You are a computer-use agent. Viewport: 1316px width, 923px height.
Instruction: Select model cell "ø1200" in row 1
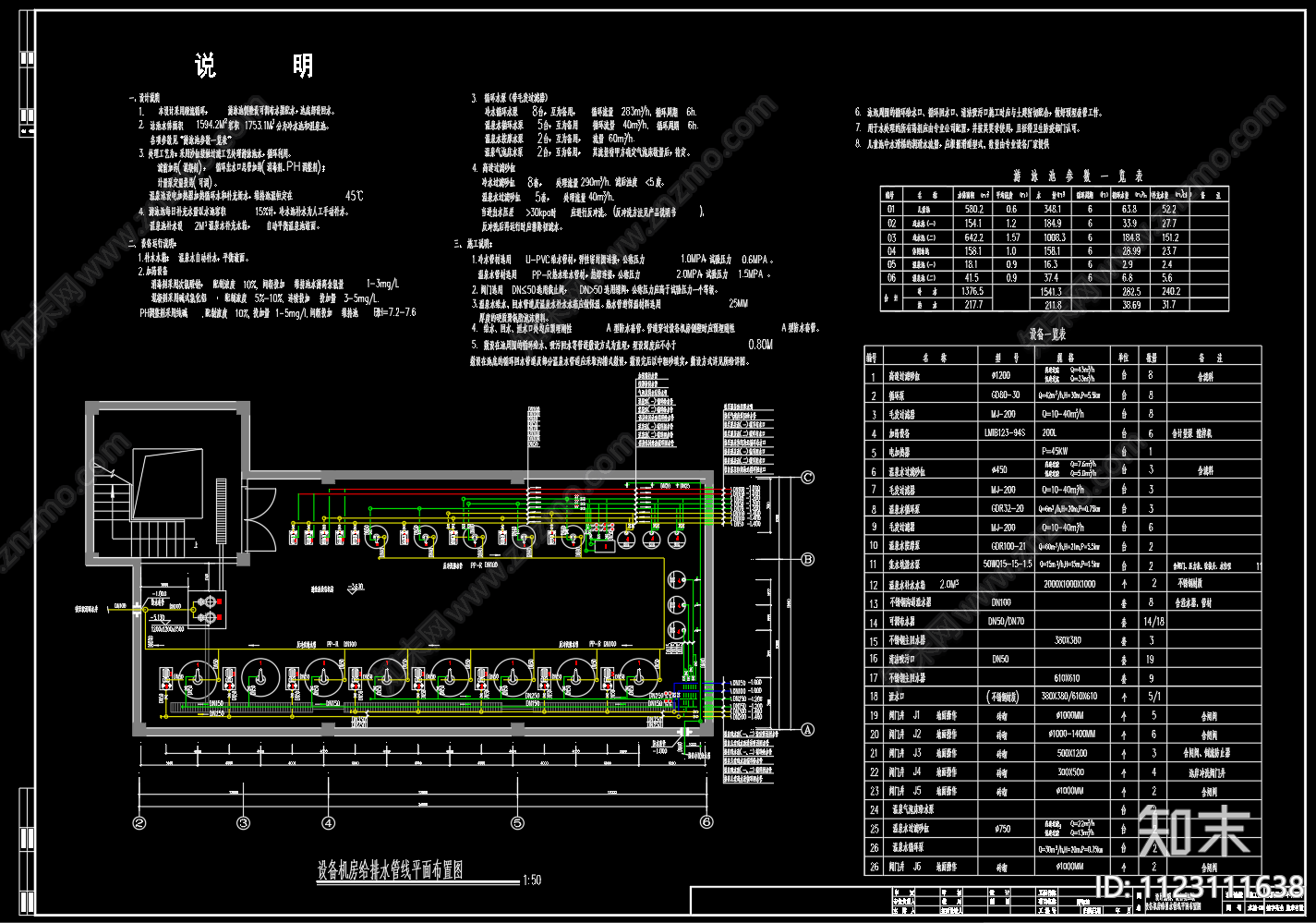click(1000, 376)
